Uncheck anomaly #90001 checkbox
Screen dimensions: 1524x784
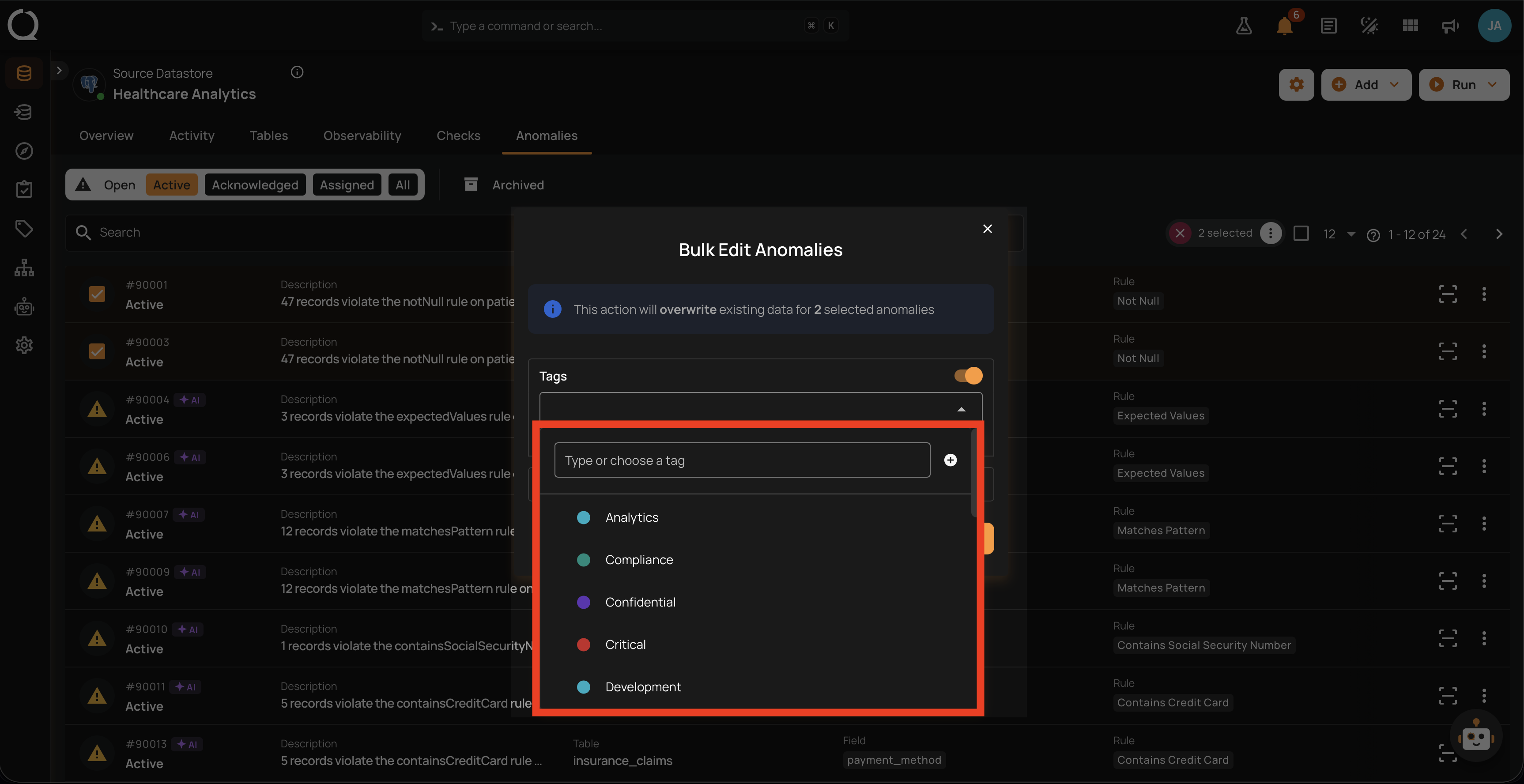tap(97, 294)
